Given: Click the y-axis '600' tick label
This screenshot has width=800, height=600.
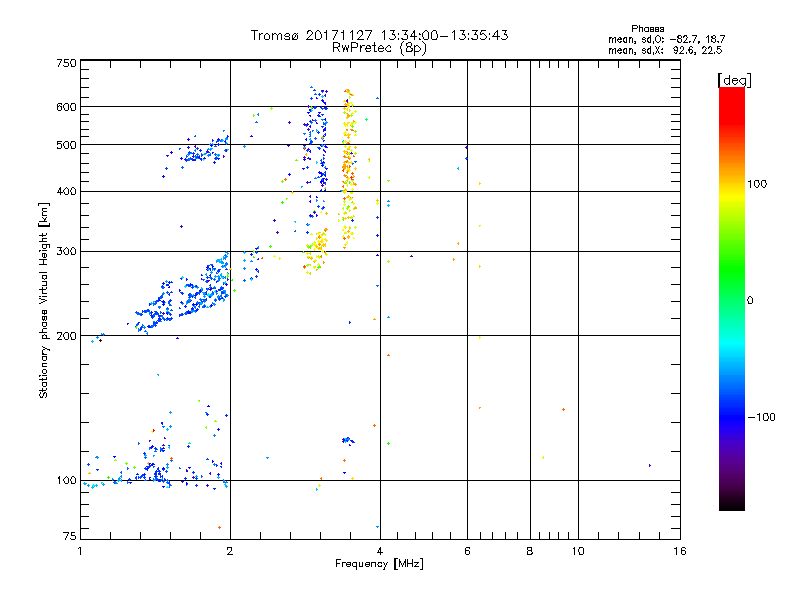Looking at the screenshot, I should pyautogui.click(x=66, y=107).
